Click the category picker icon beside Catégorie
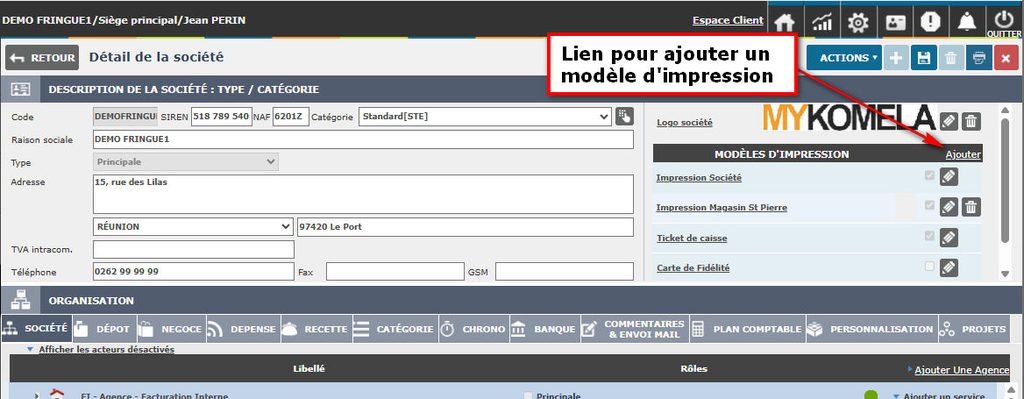Screen dimensions: 1024x399 [x=624, y=117]
